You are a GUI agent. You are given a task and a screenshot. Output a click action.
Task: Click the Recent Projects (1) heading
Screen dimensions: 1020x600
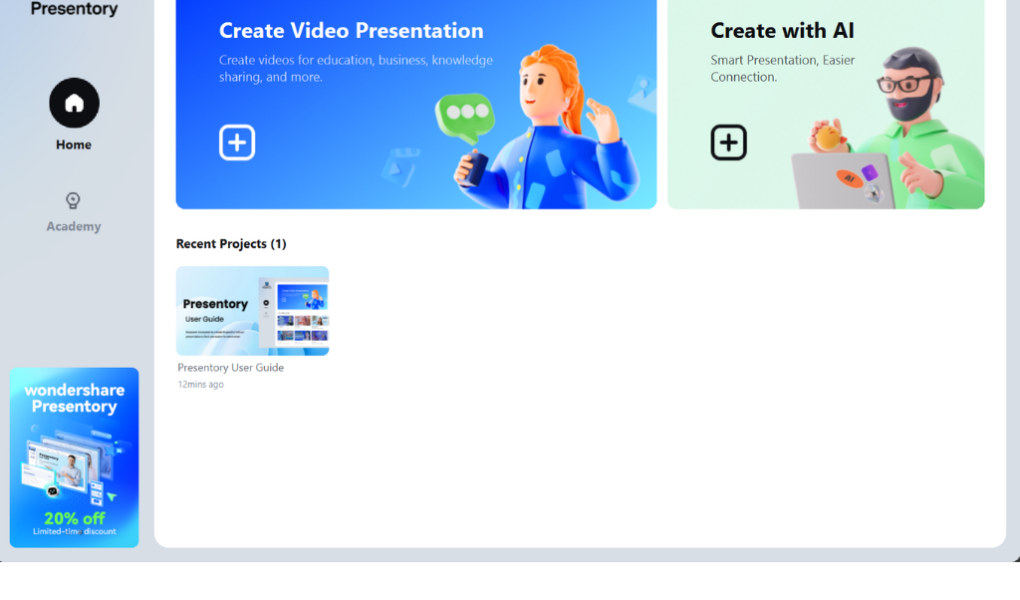[x=231, y=244]
